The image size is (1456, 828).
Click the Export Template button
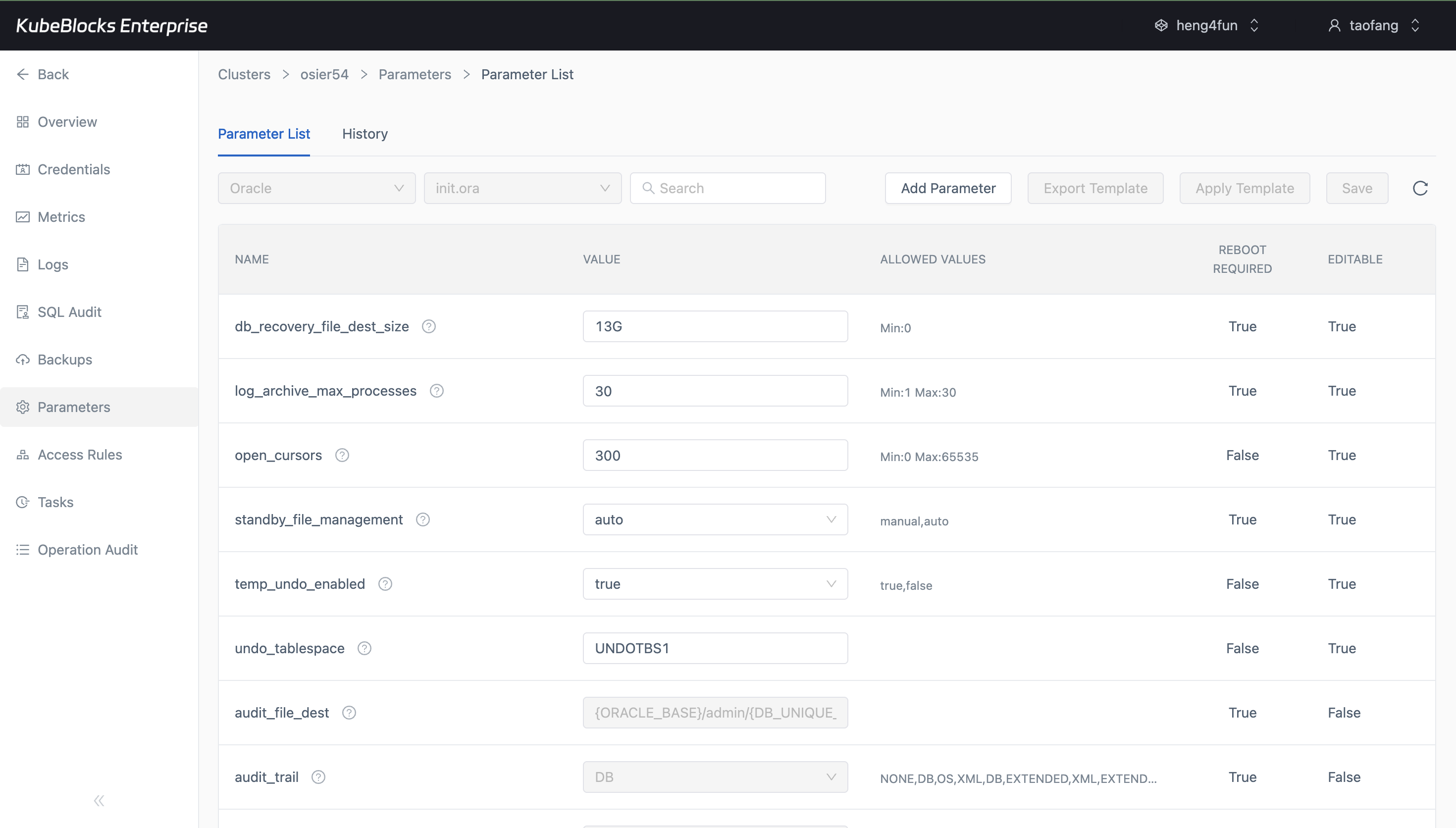pos(1095,188)
